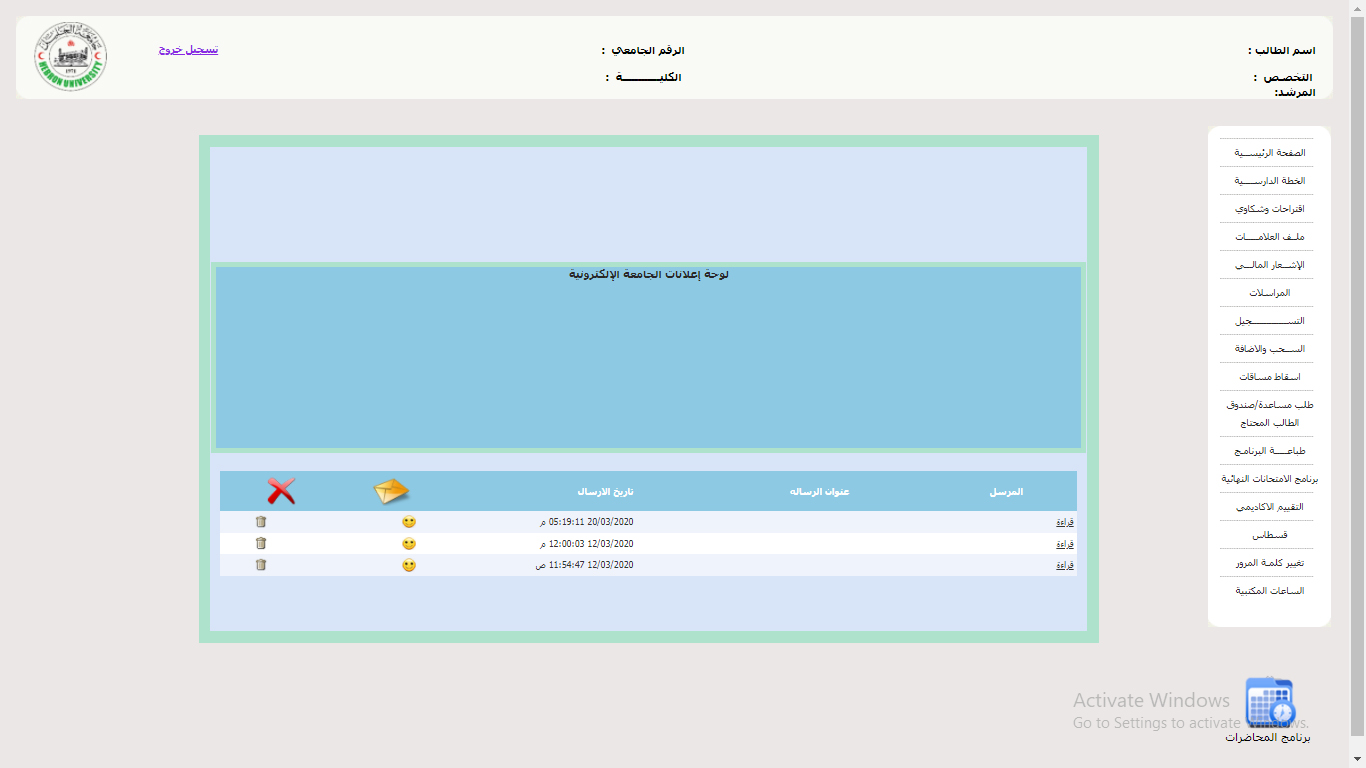
Task: Select قسطاس in the sidebar menu
Action: tap(1267, 534)
